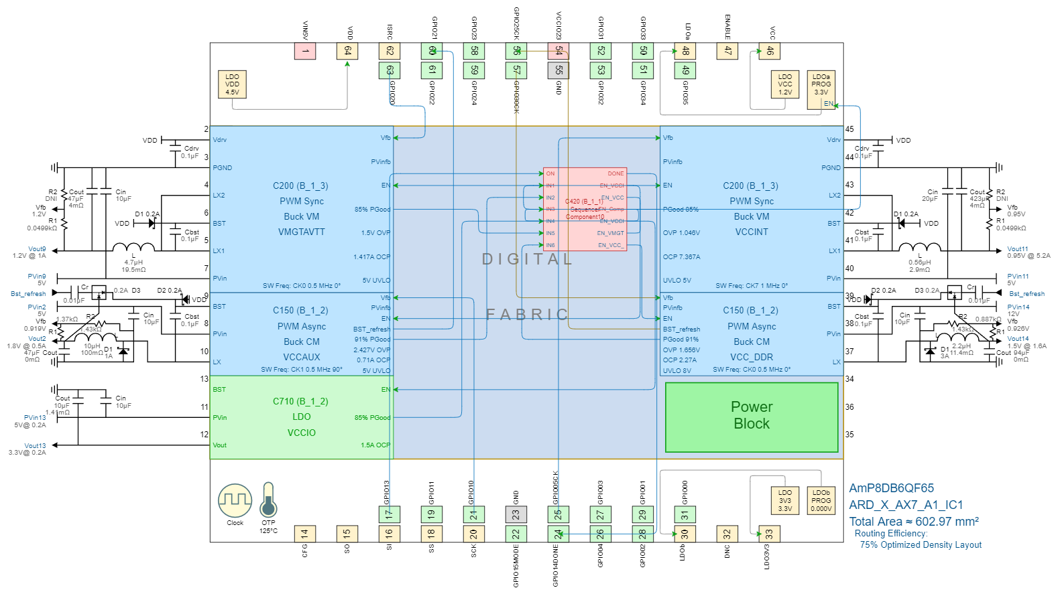Click the VCCAUX Buck CM block
The image size is (1058, 594).
(x=302, y=334)
